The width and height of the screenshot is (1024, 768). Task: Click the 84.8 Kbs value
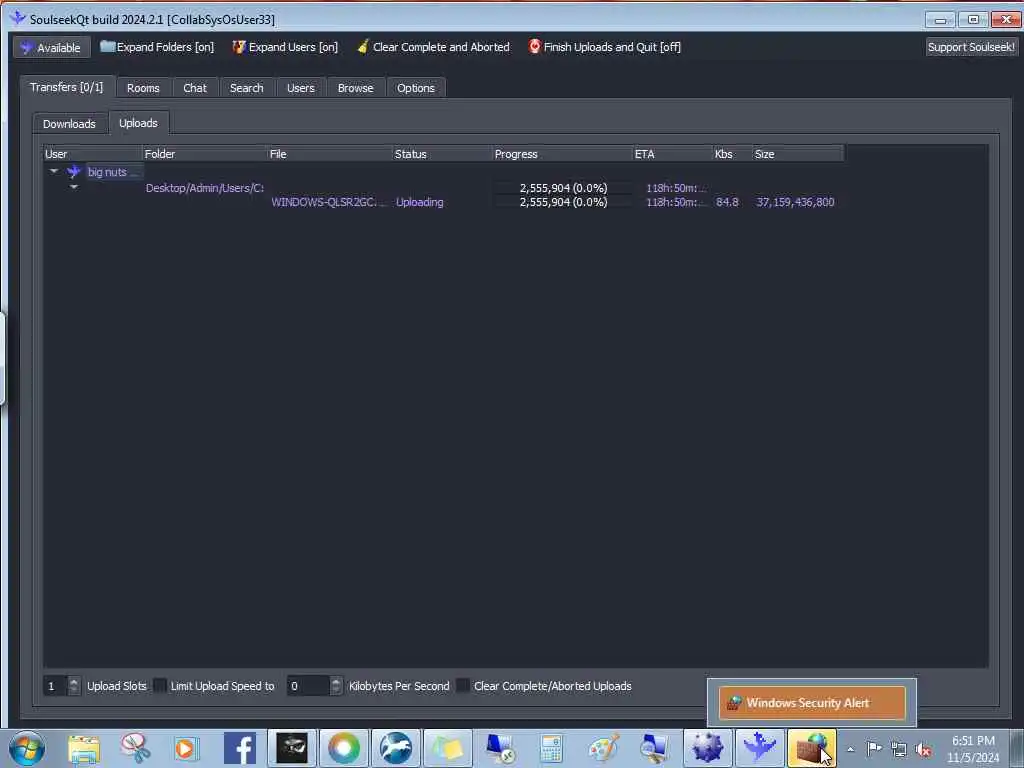pos(727,202)
